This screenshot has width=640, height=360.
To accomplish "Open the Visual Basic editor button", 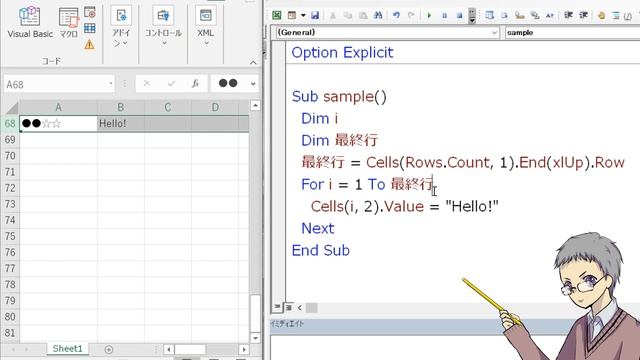I will click(30, 22).
